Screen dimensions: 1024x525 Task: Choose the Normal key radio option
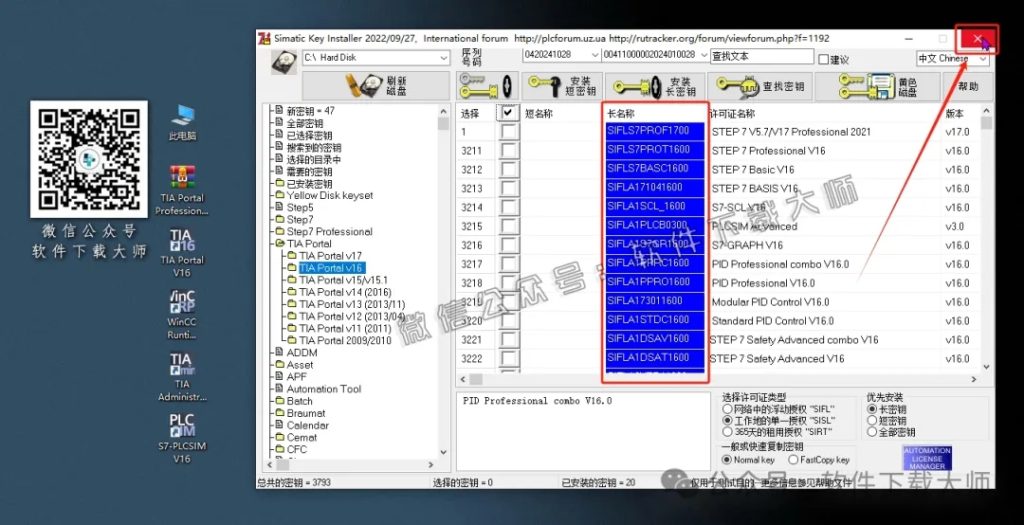pyautogui.click(x=726, y=460)
